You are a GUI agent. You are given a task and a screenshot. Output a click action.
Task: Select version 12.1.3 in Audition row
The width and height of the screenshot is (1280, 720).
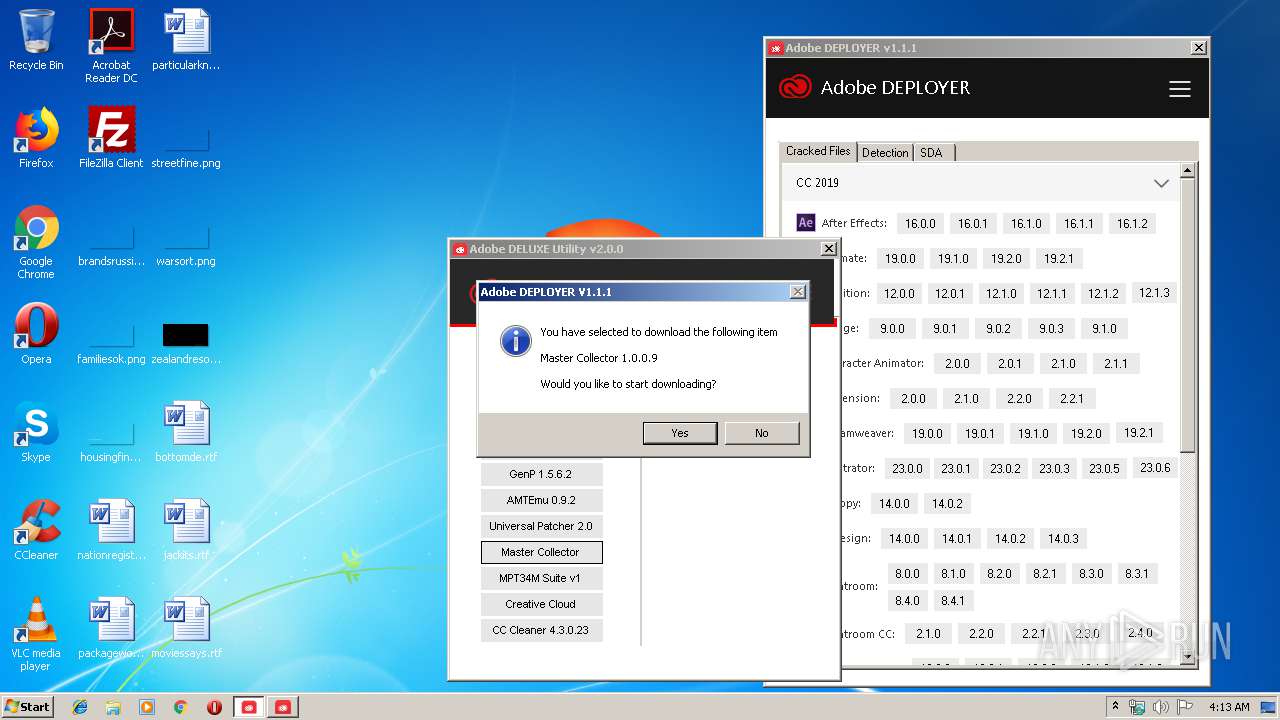point(1153,293)
